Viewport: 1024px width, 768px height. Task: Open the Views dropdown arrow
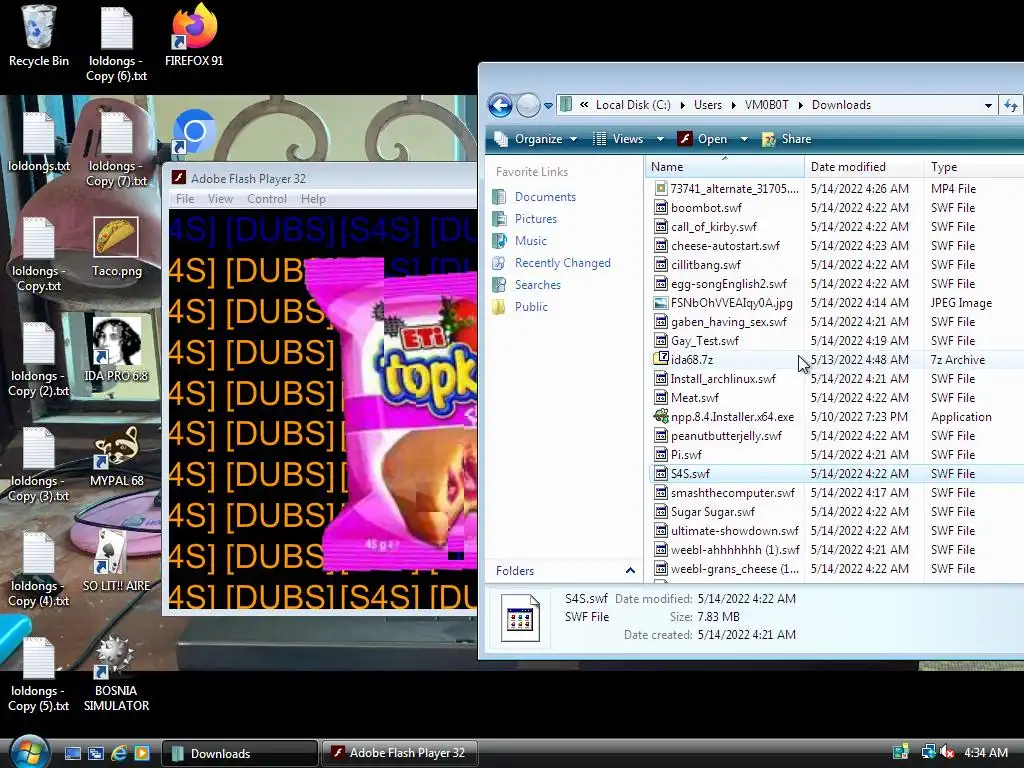point(660,139)
